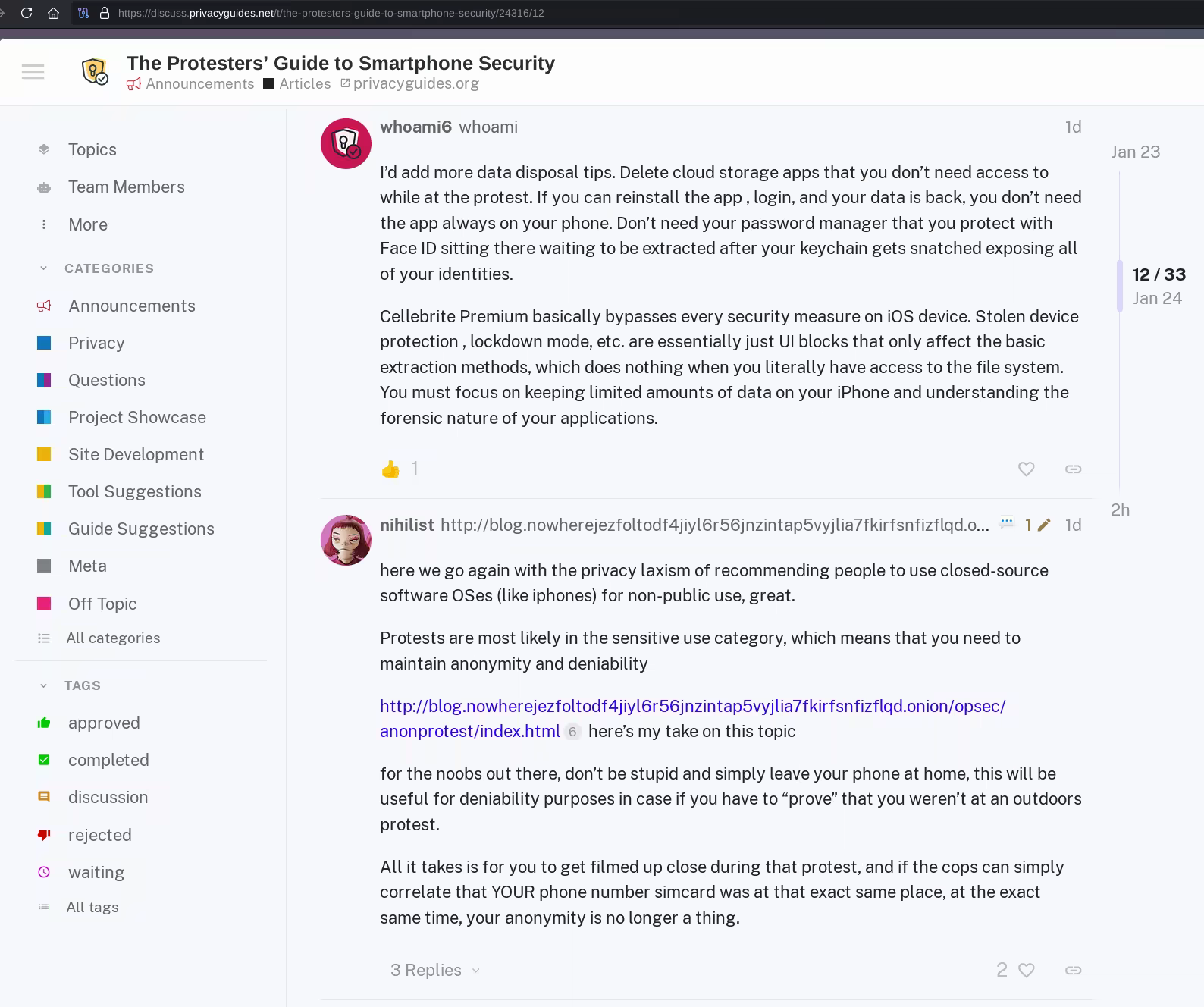Open the anonprotest onion blog link

click(692, 706)
